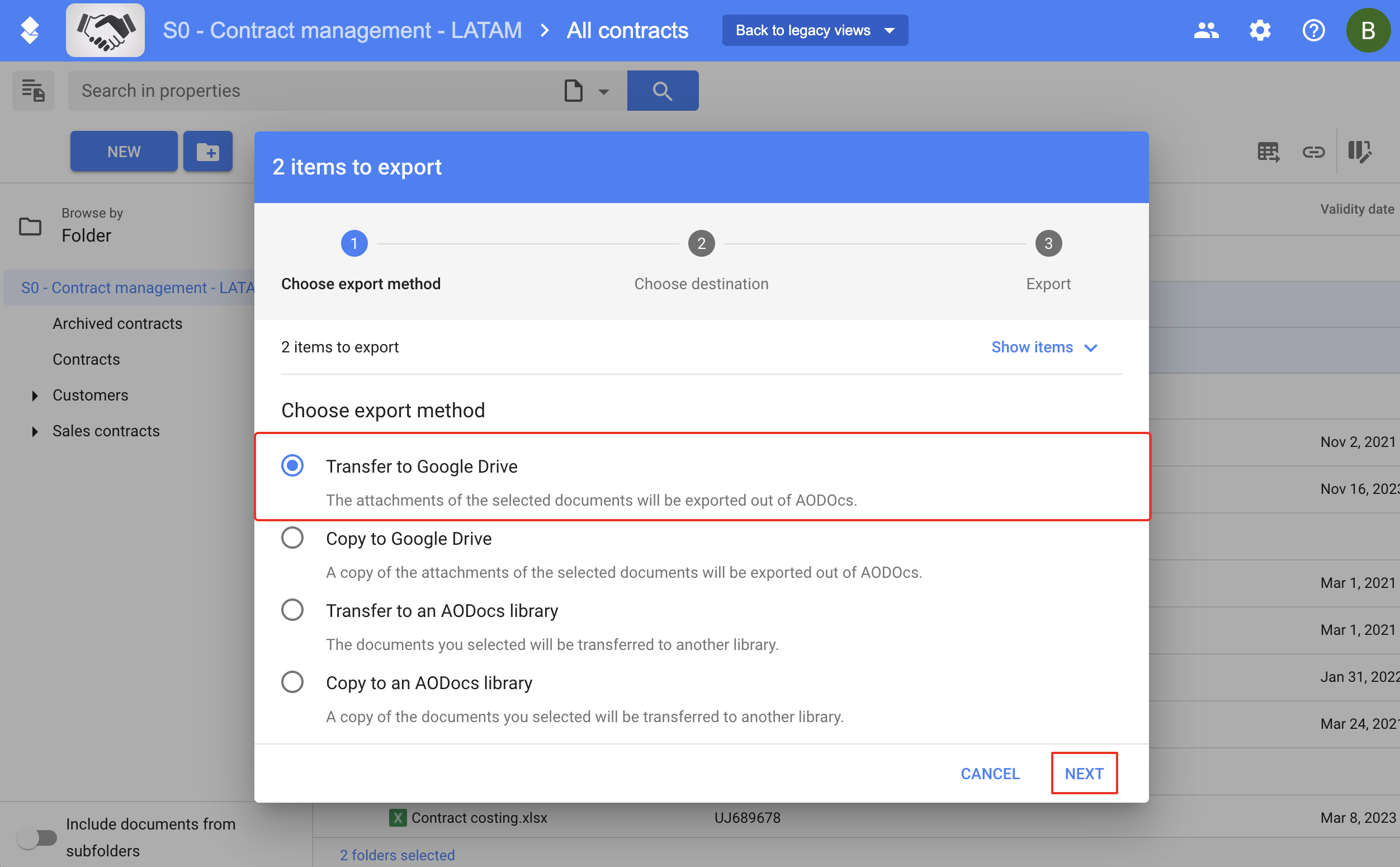This screenshot has height=867, width=1400.
Task: Click the Jan 31, 2022 date cell
Action: [x=1359, y=677]
